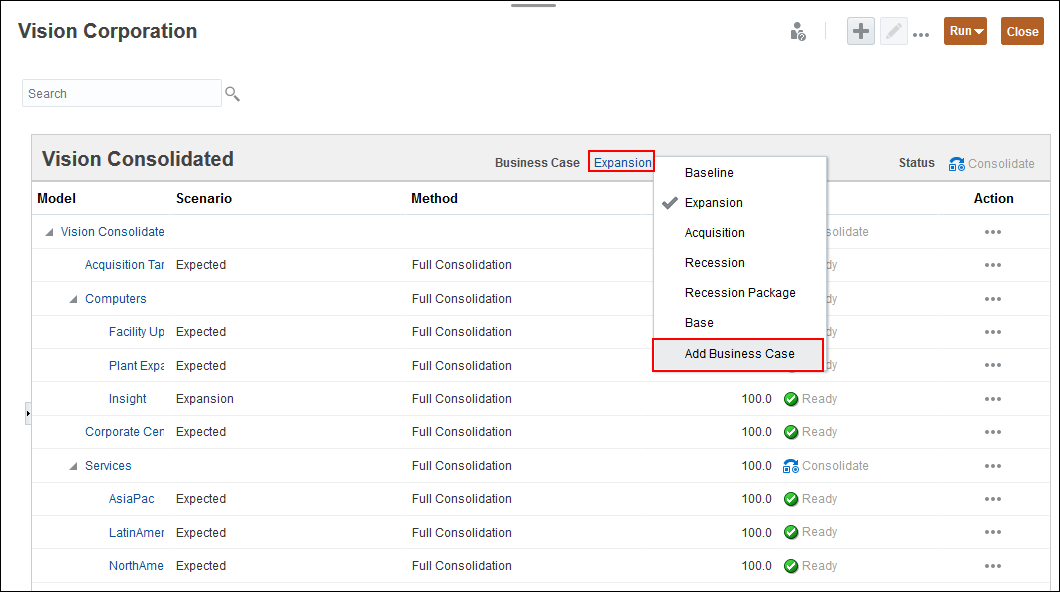Collapse the Vision Consolidated tree node
The image size is (1060, 592).
50,232
